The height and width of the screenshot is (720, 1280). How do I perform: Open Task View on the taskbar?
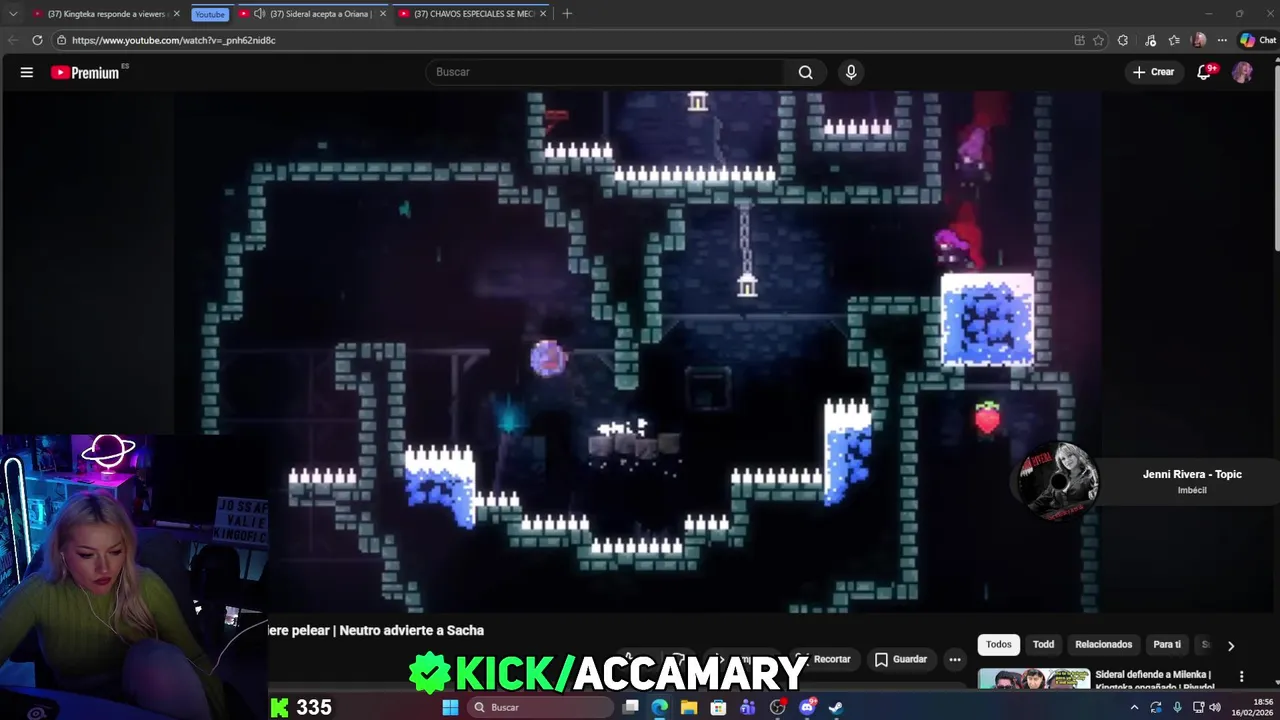point(631,707)
